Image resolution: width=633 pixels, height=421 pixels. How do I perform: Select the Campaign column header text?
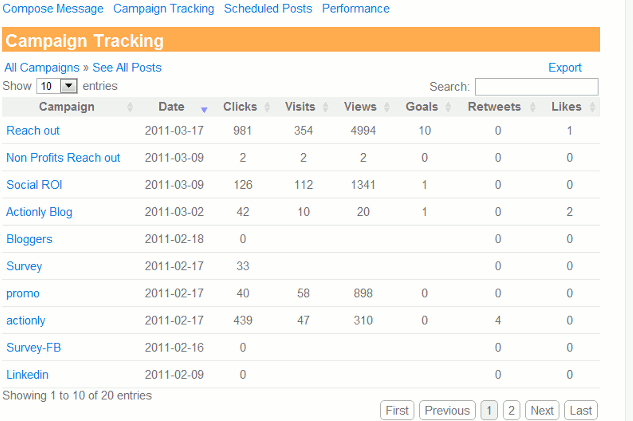coord(67,107)
